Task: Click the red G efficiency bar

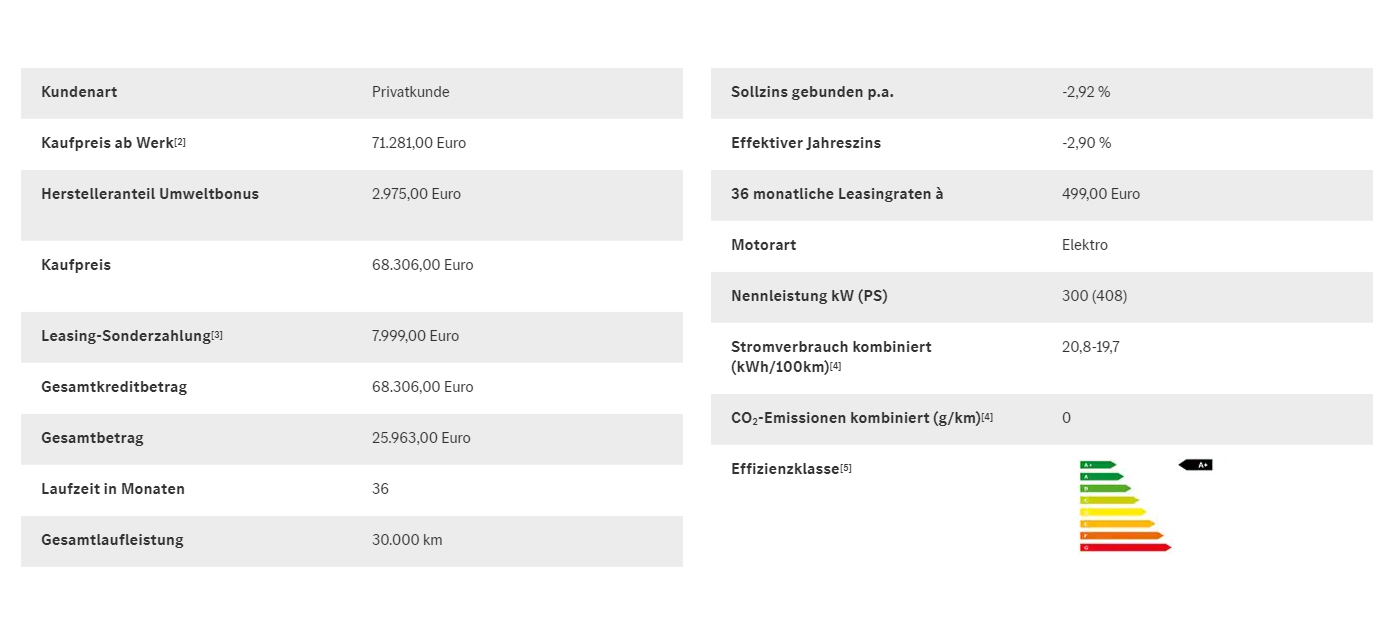Action: pyautogui.click(x=1124, y=547)
